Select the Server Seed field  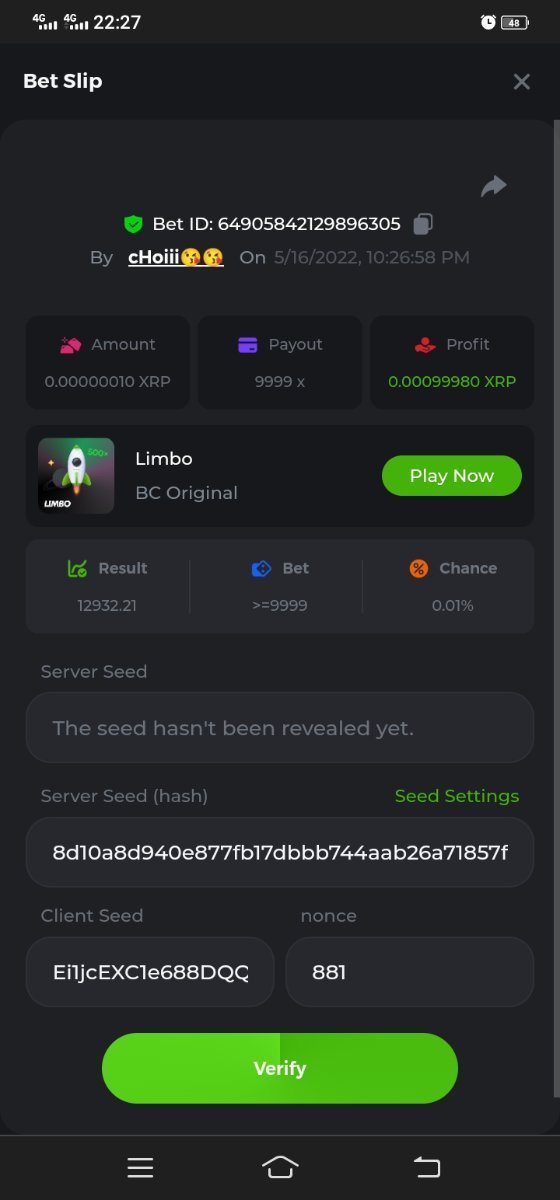[280, 728]
